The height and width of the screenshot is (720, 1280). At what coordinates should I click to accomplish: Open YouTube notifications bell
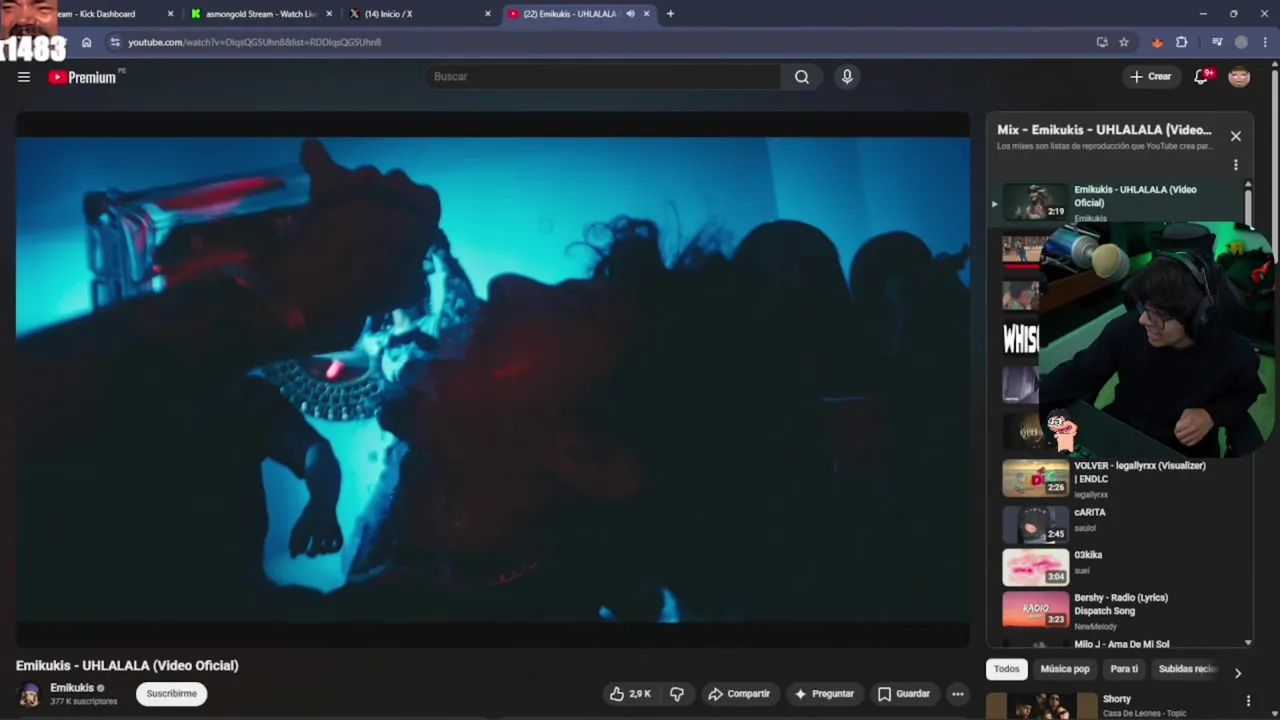coord(1202,77)
